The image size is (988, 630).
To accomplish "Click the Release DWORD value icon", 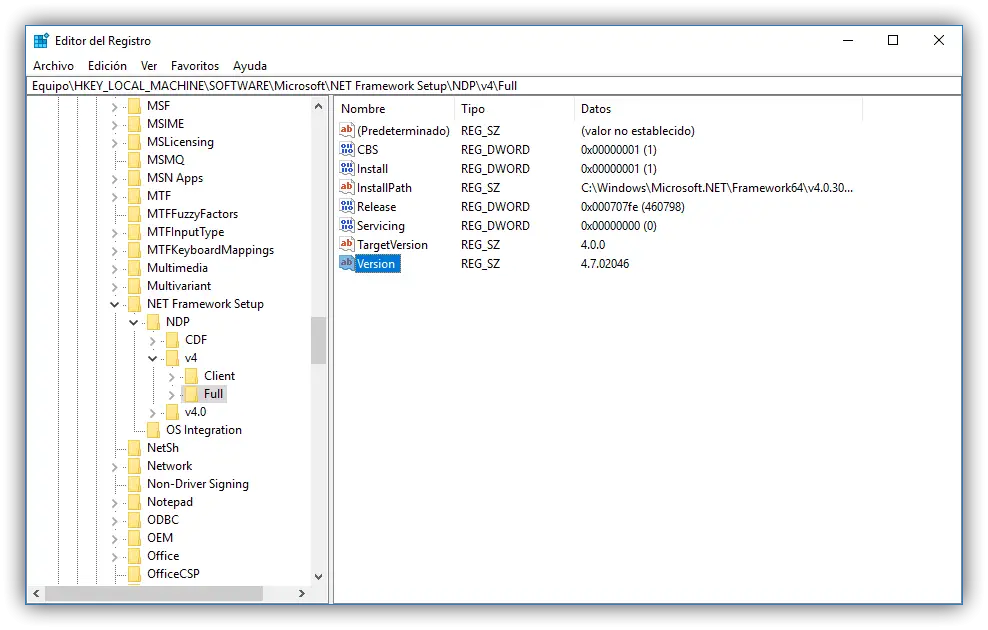I will [347, 206].
